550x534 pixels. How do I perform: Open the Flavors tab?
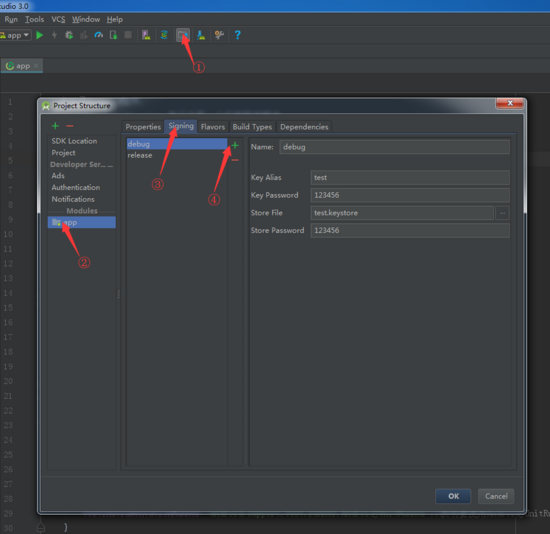[x=213, y=127]
